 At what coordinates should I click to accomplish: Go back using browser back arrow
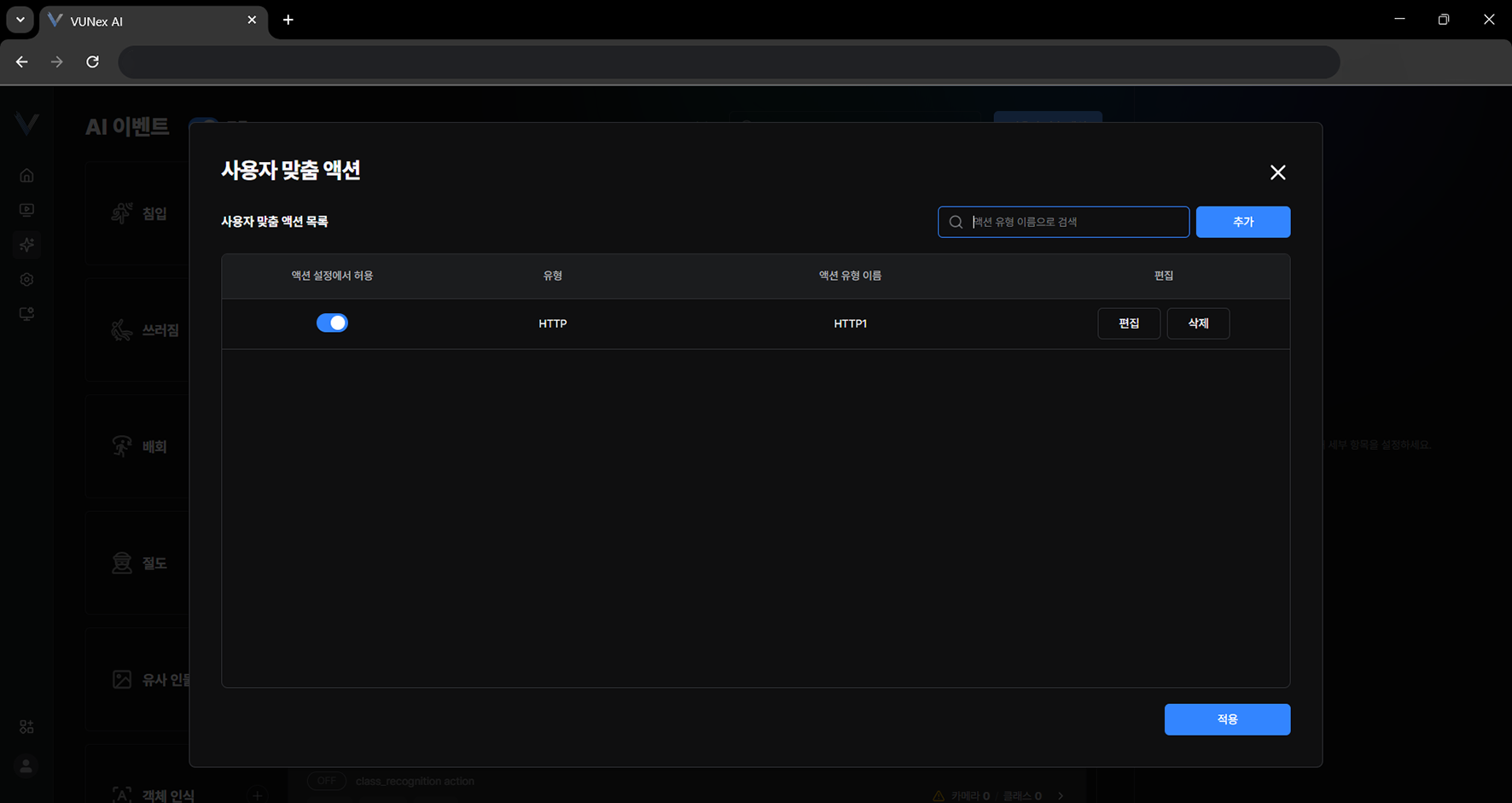[x=22, y=61]
